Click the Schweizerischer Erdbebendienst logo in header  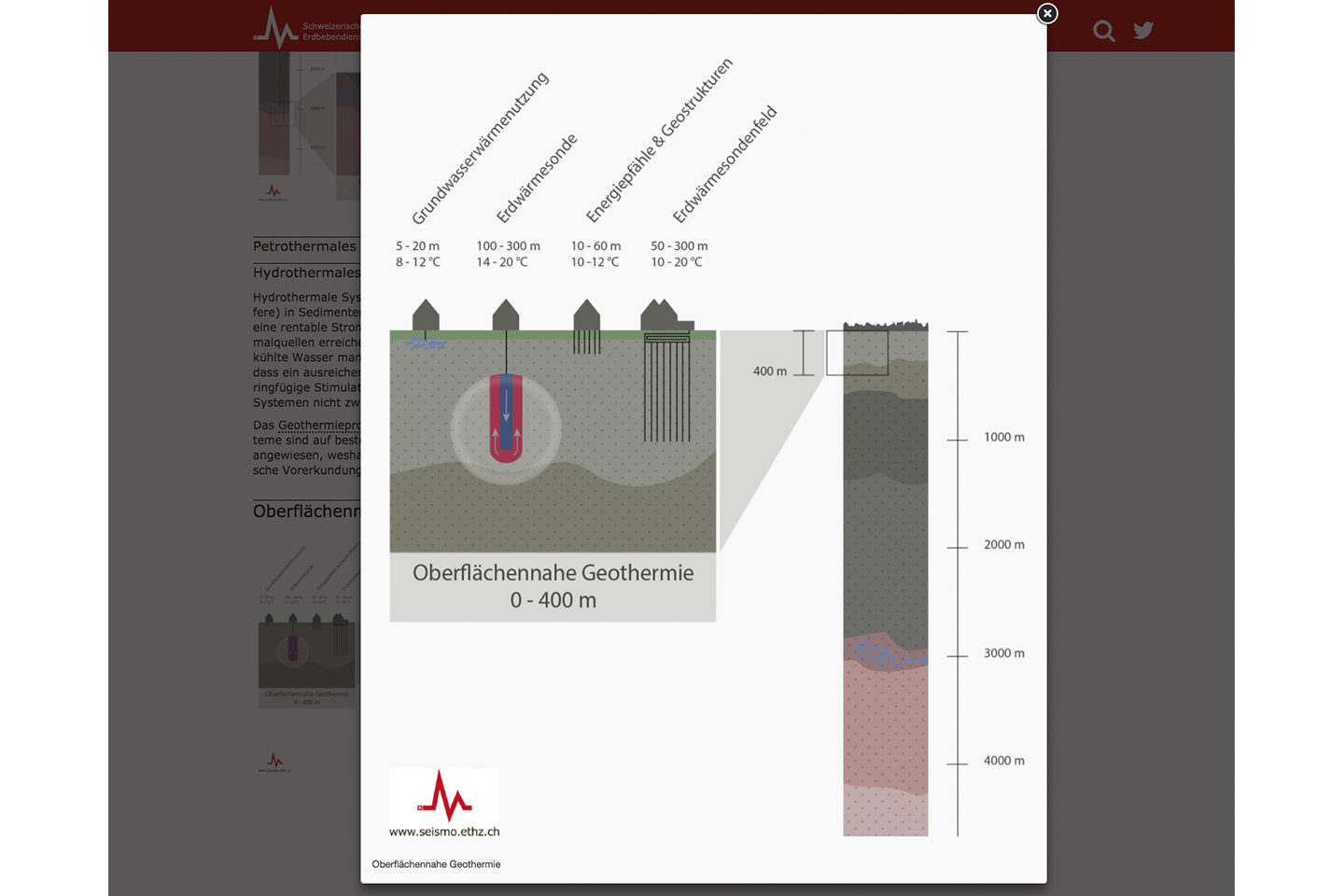[307, 28]
